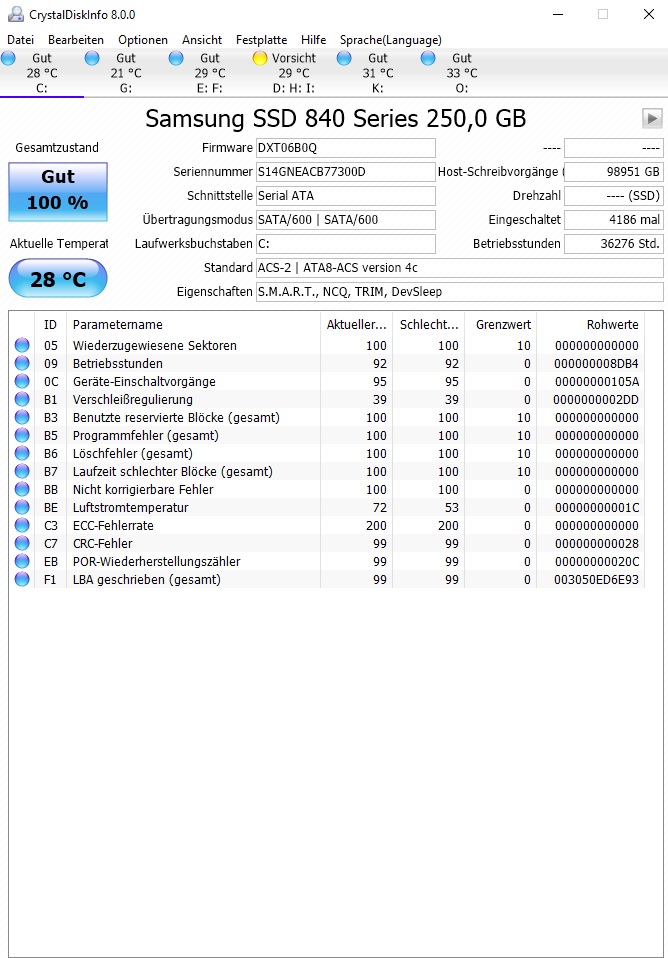Click the Gut 100 % health status button

[58, 191]
